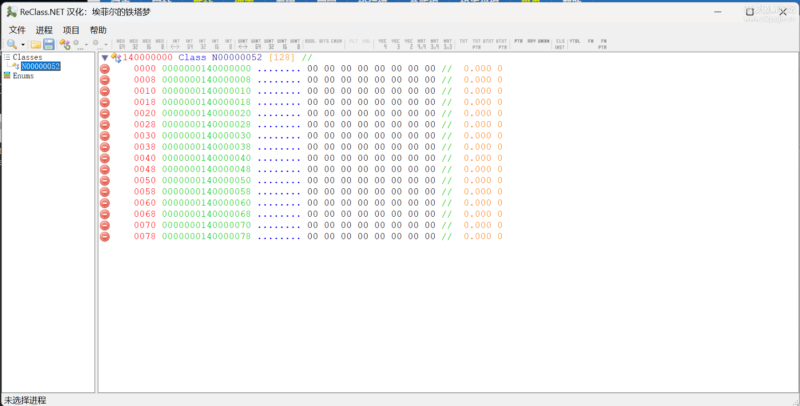Click the open project folder icon
The image size is (800, 406).
pos(35,44)
